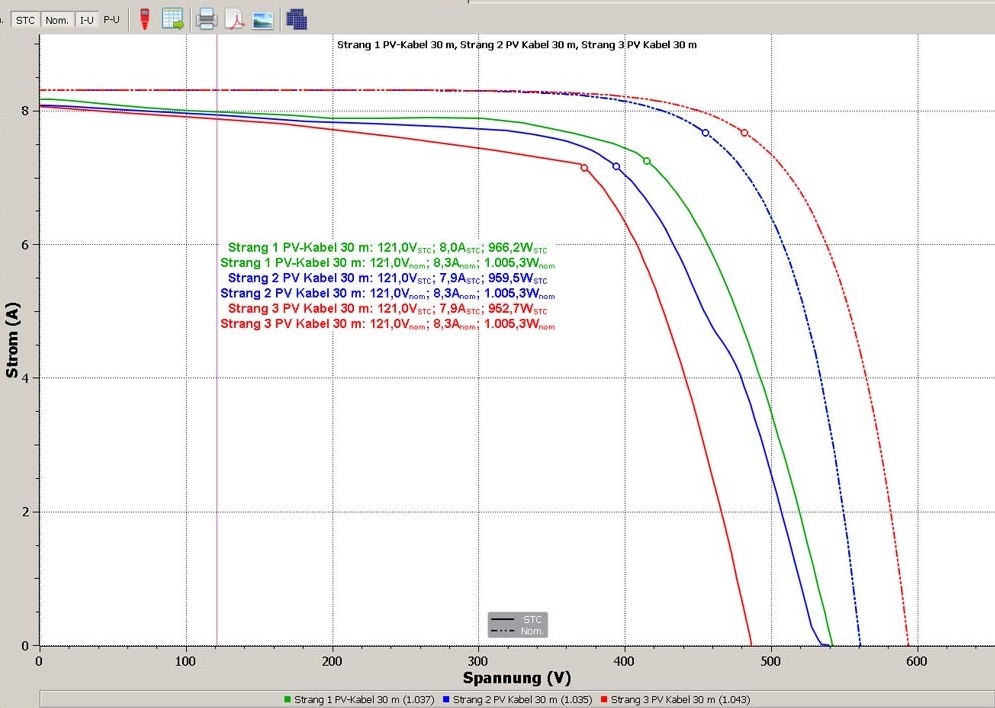995x708 pixels.
Task: Switch to the P-U curve view
Action: click(x=111, y=20)
